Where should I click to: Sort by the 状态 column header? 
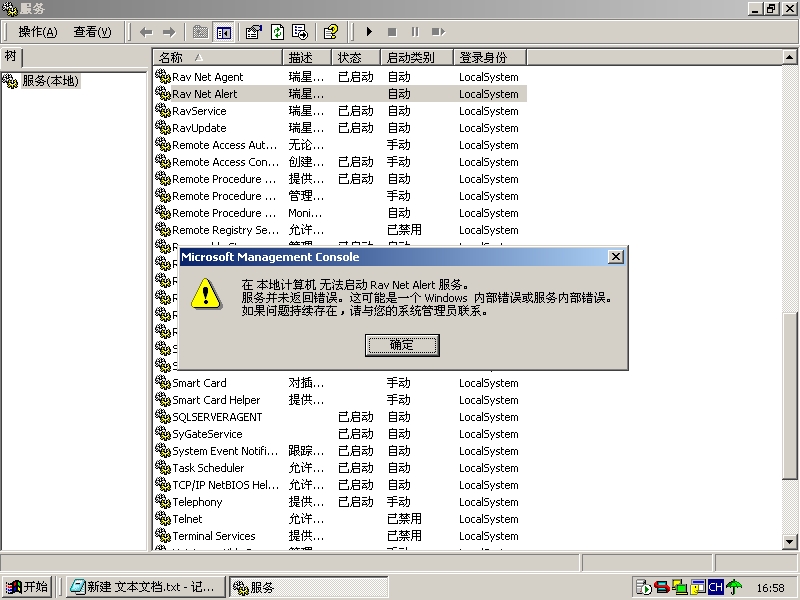356,58
